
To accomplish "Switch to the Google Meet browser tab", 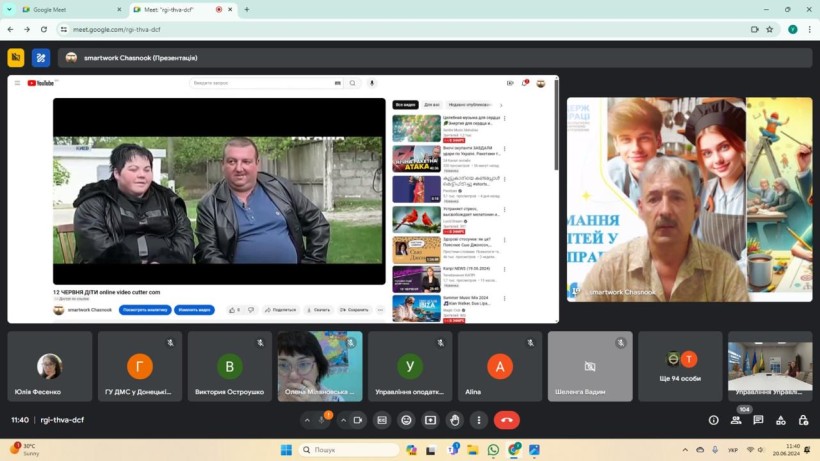I will point(71,9).
